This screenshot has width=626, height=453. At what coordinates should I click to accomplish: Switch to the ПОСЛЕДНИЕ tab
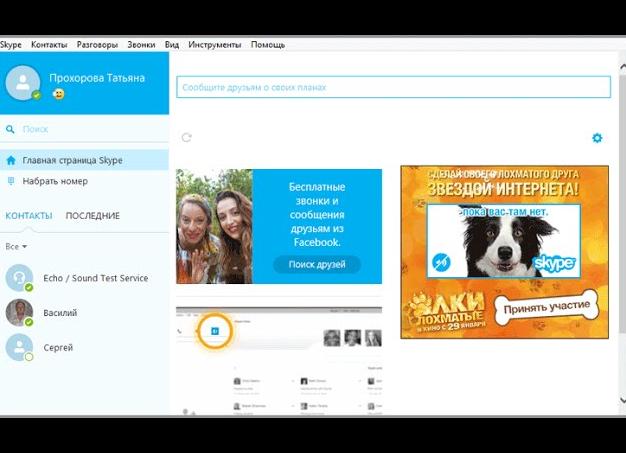[x=93, y=216]
